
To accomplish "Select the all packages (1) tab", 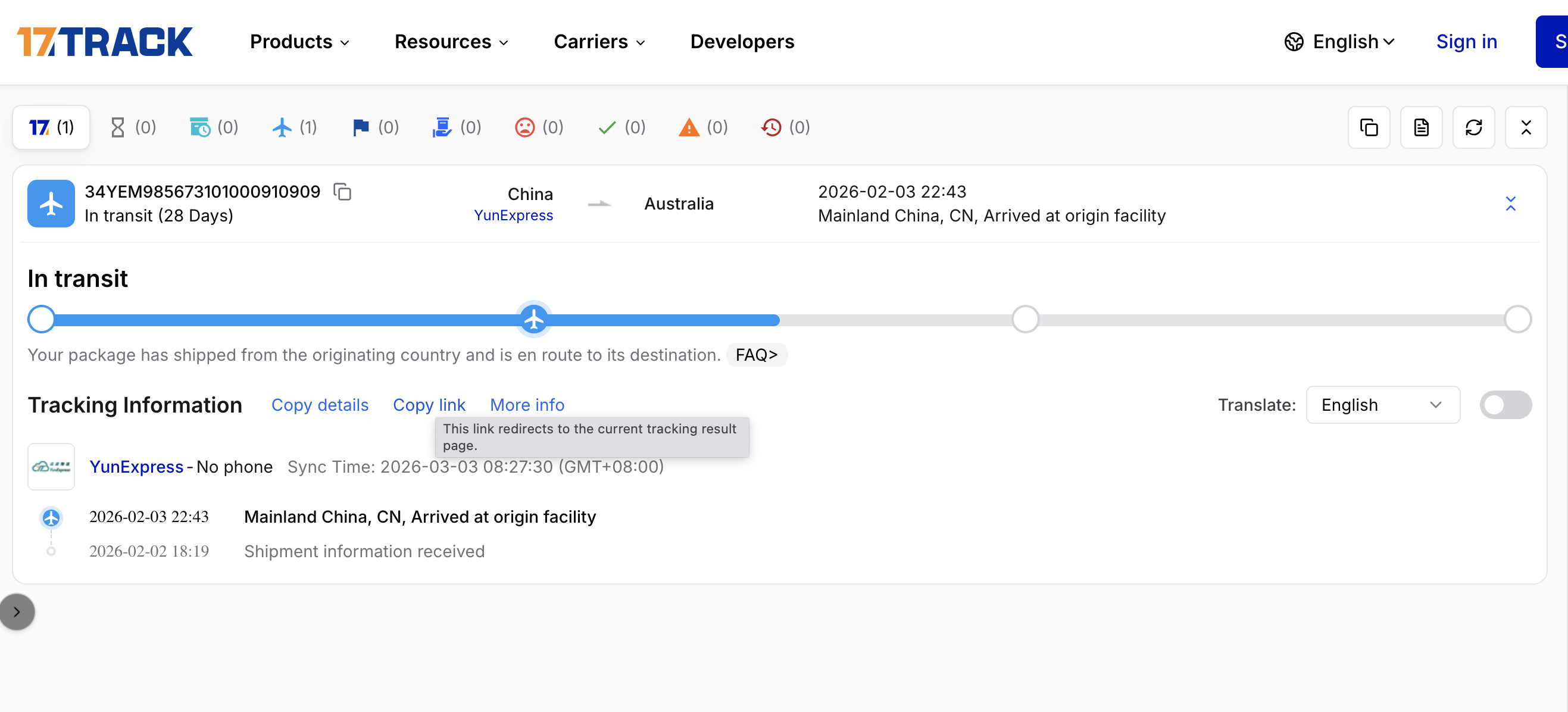I will point(51,127).
